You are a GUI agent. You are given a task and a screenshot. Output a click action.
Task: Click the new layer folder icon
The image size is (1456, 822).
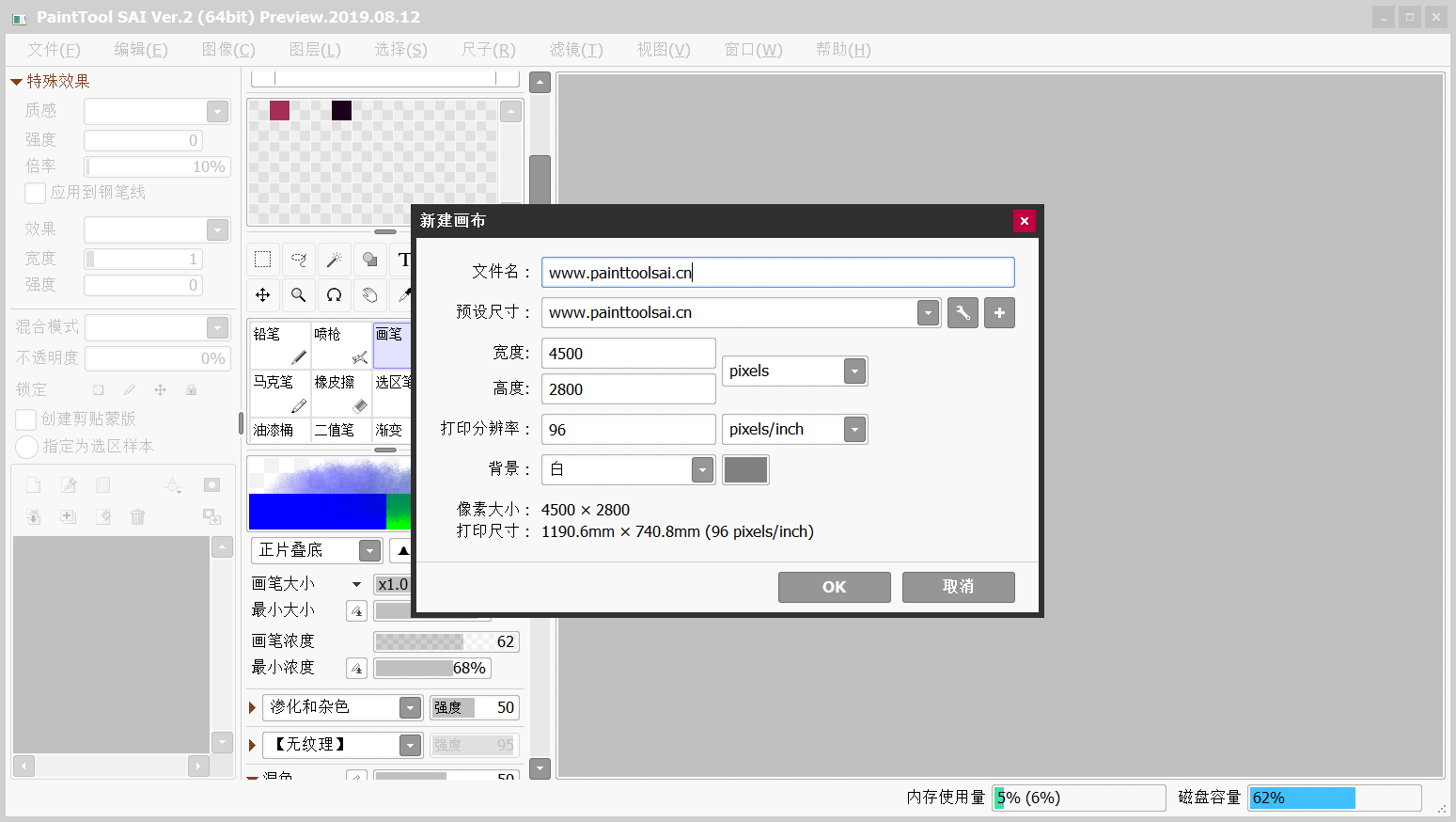click(x=103, y=485)
